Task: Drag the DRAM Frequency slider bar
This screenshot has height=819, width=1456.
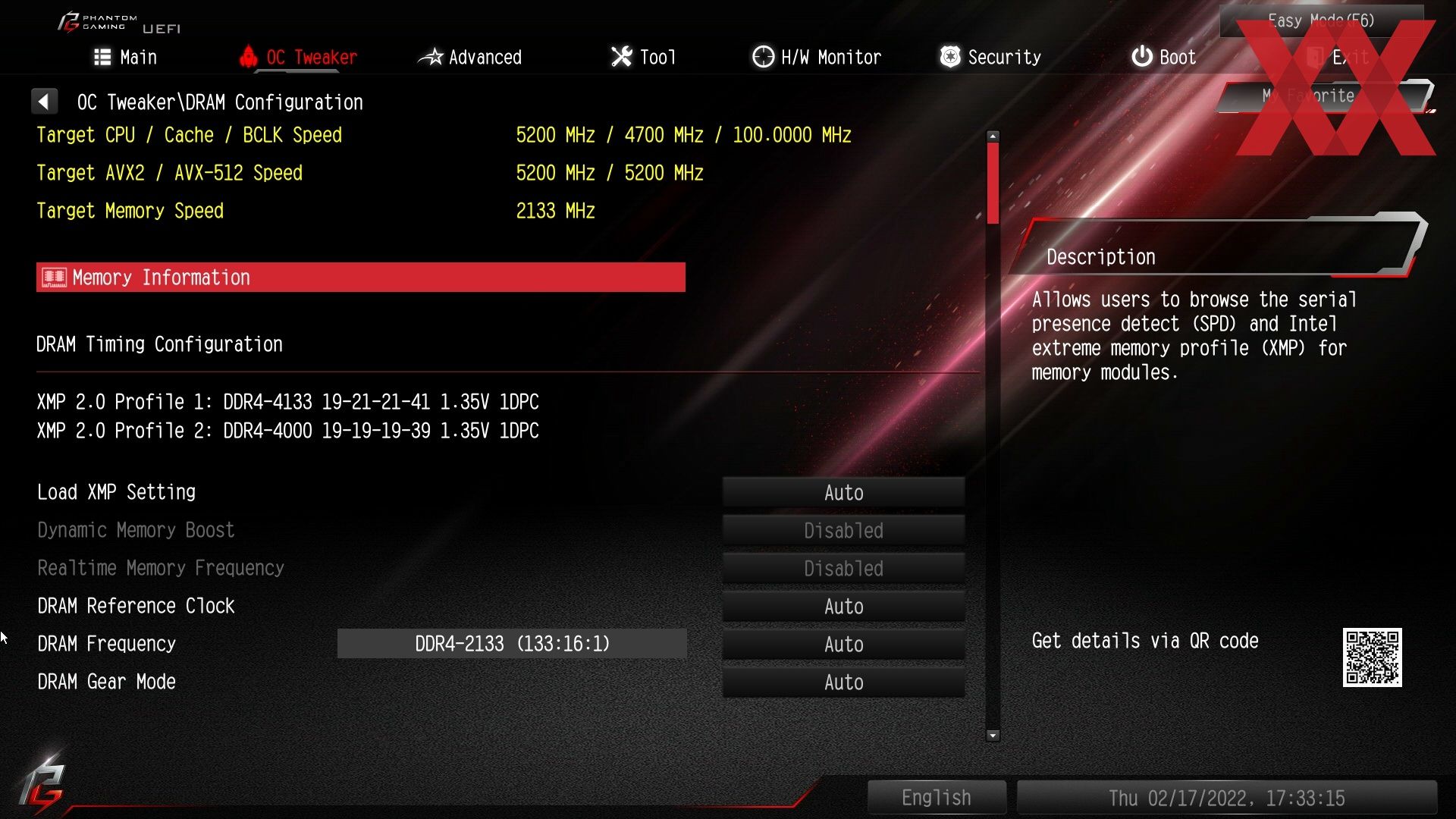Action: pos(510,643)
